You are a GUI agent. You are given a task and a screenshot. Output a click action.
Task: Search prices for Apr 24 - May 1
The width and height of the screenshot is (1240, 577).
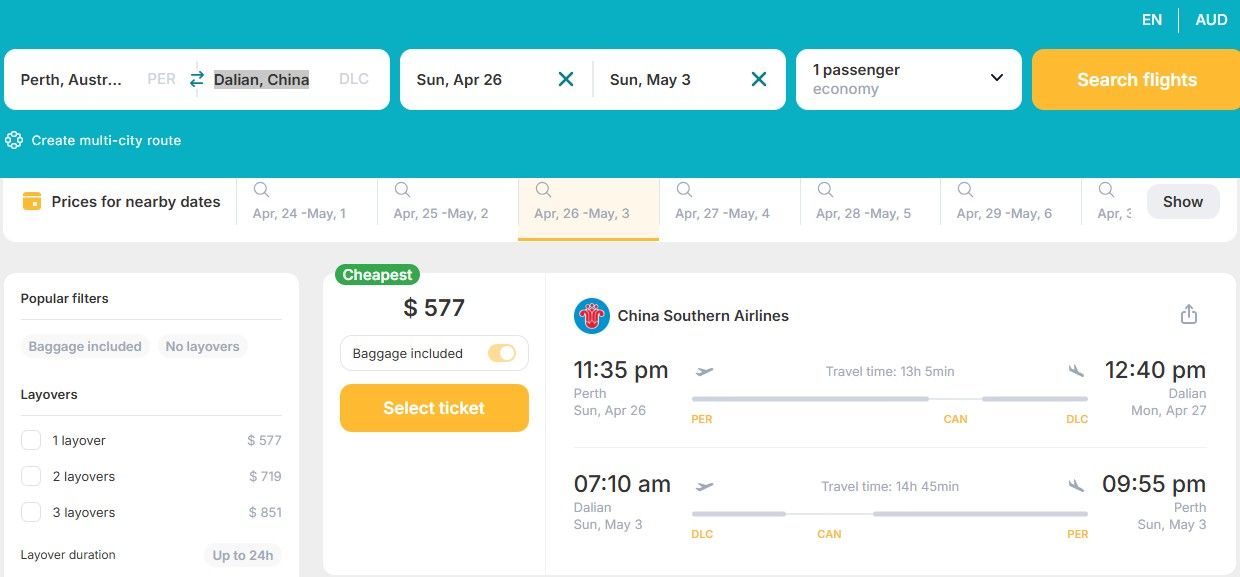tap(261, 190)
